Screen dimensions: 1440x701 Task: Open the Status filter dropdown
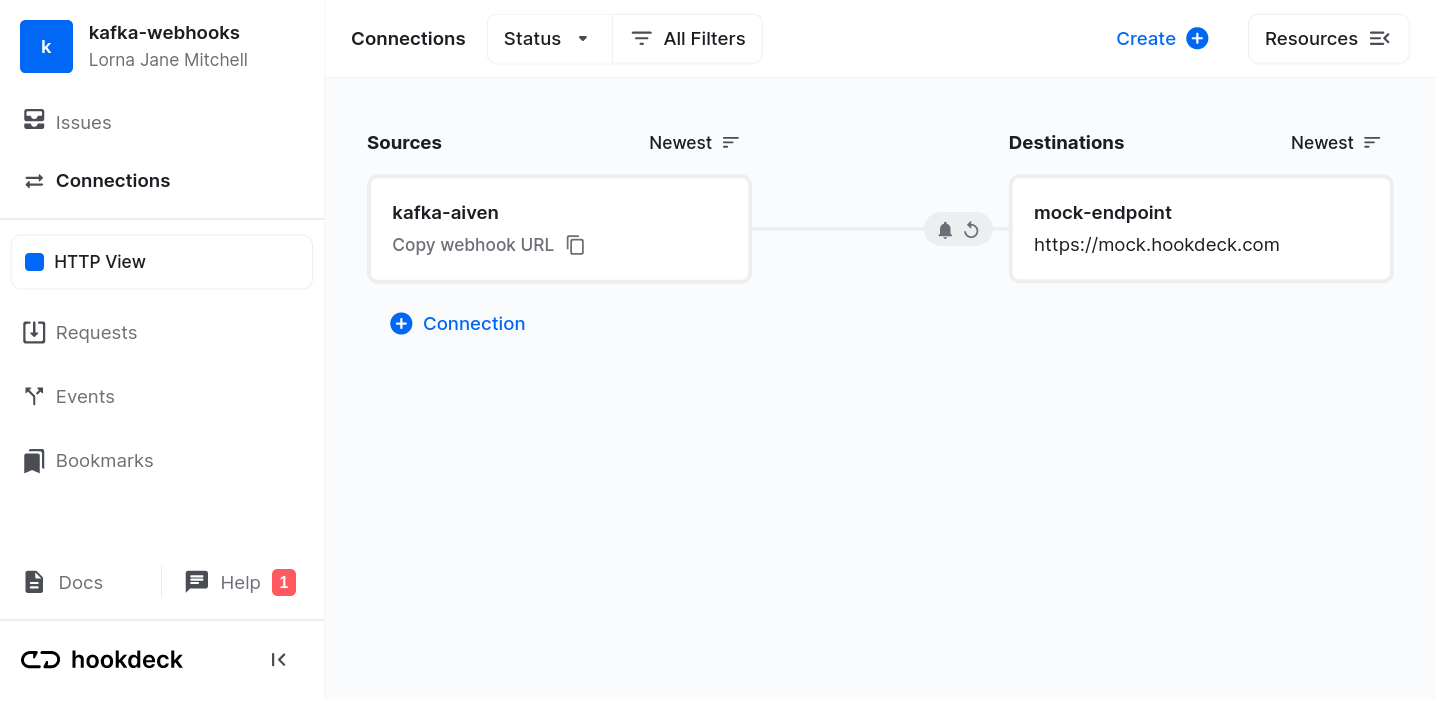click(x=549, y=38)
